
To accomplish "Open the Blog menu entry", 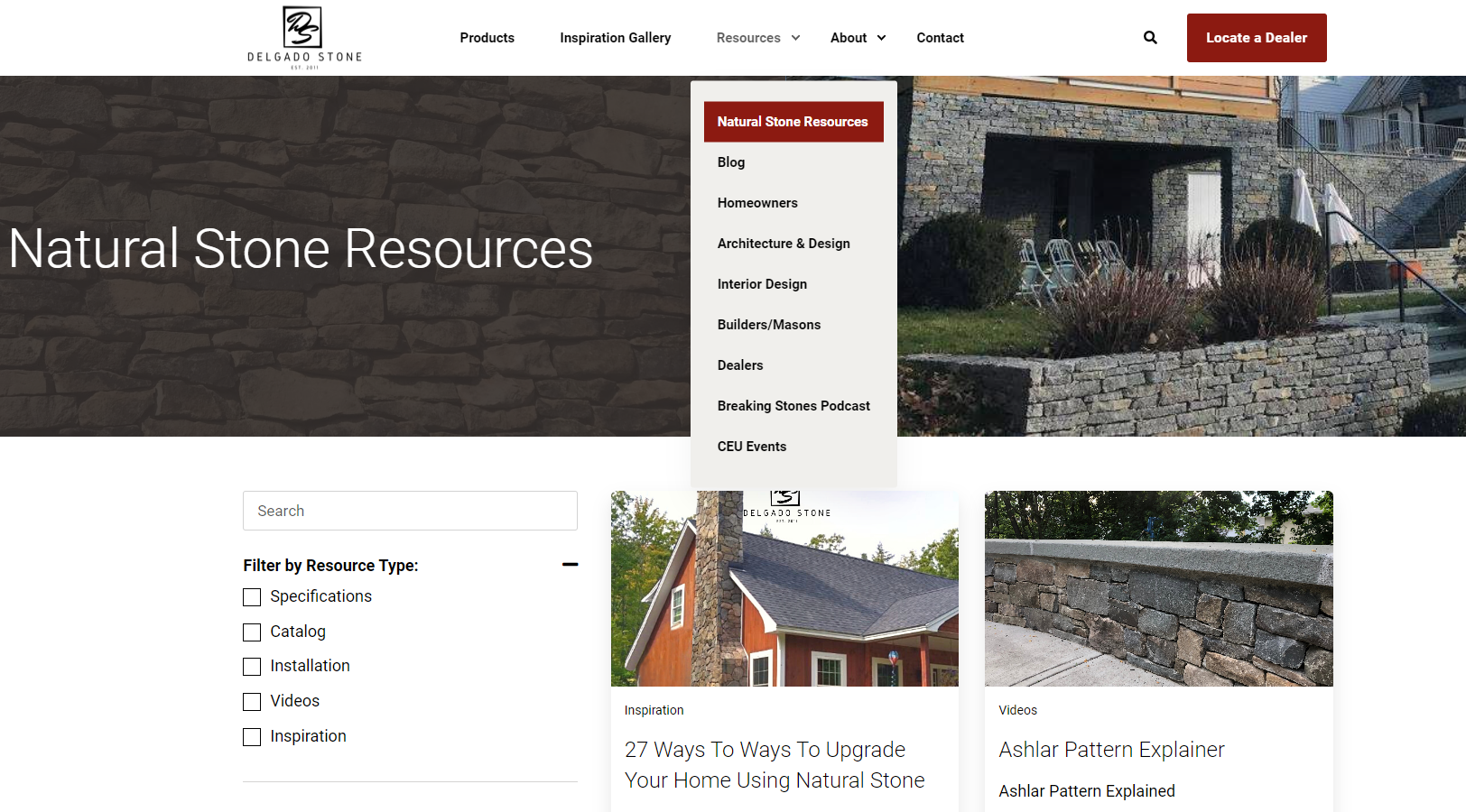I will coord(731,162).
